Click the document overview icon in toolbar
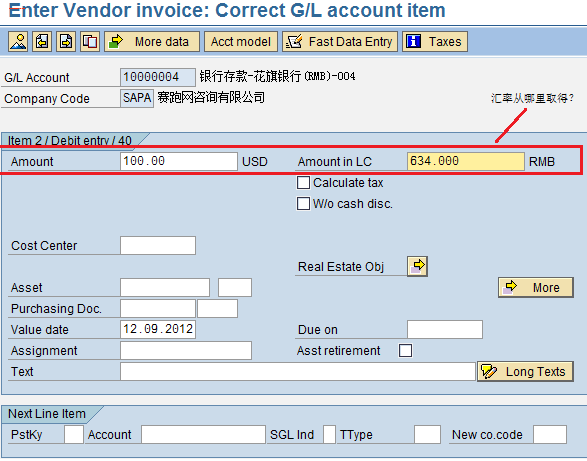This screenshot has height=461, width=587. 18,41
